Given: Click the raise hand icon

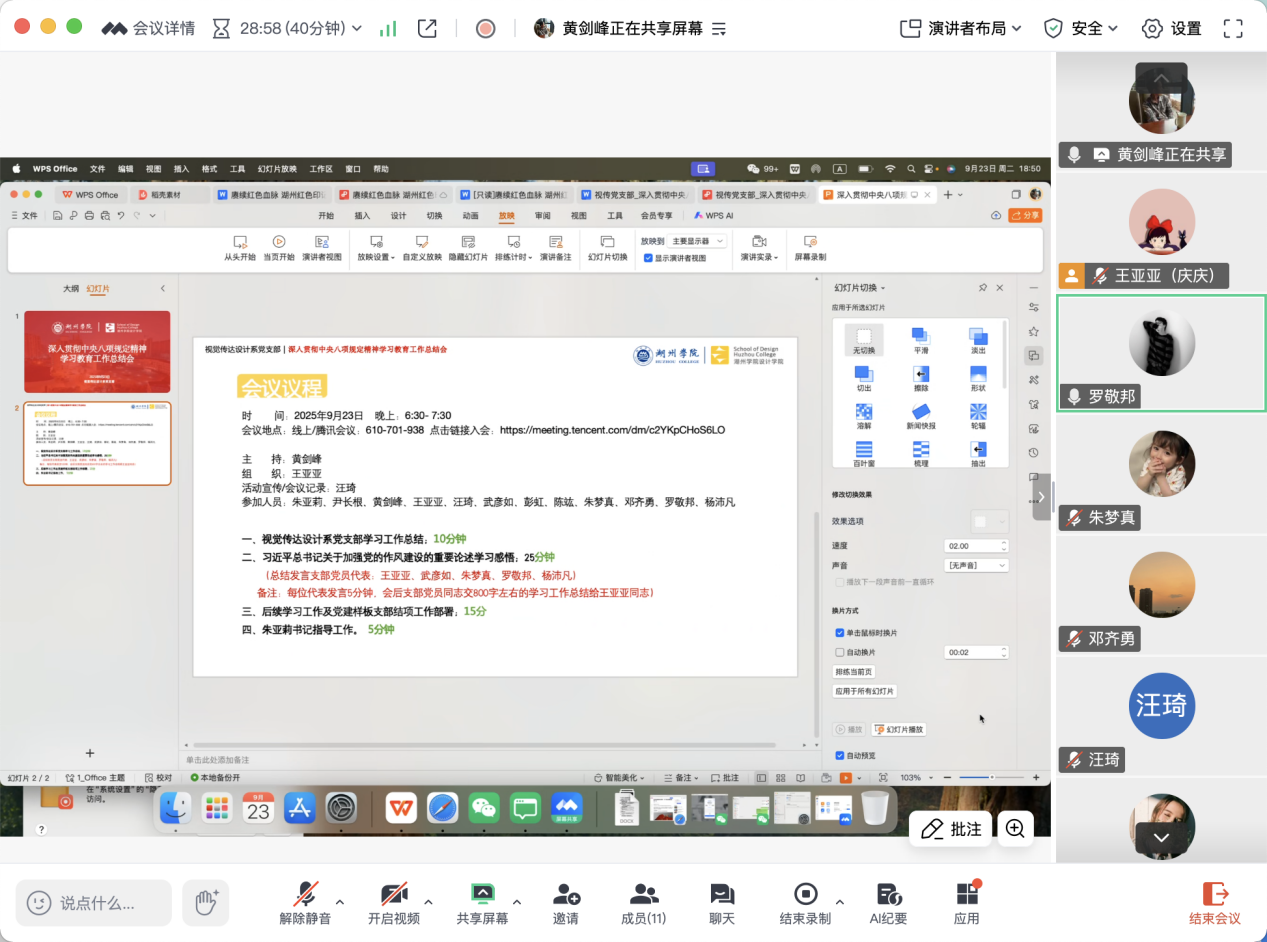Looking at the screenshot, I should tap(206, 902).
